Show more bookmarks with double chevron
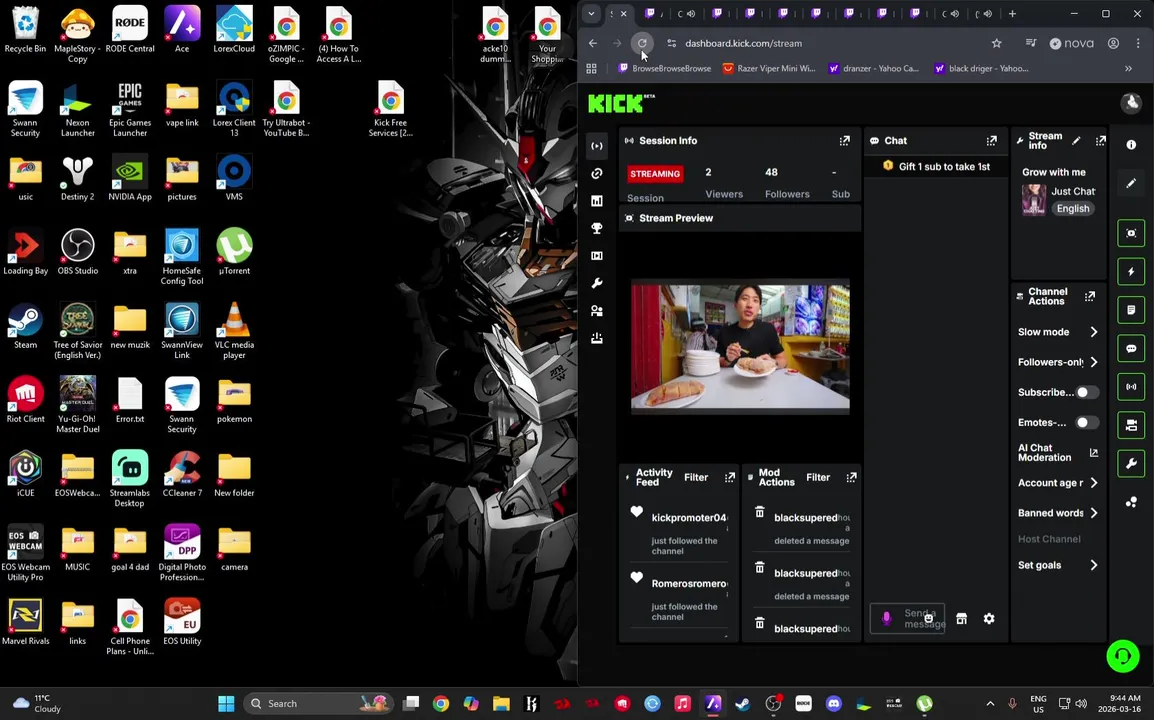The height and width of the screenshot is (720, 1154). pyautogui.click(x=1128, y=68)
